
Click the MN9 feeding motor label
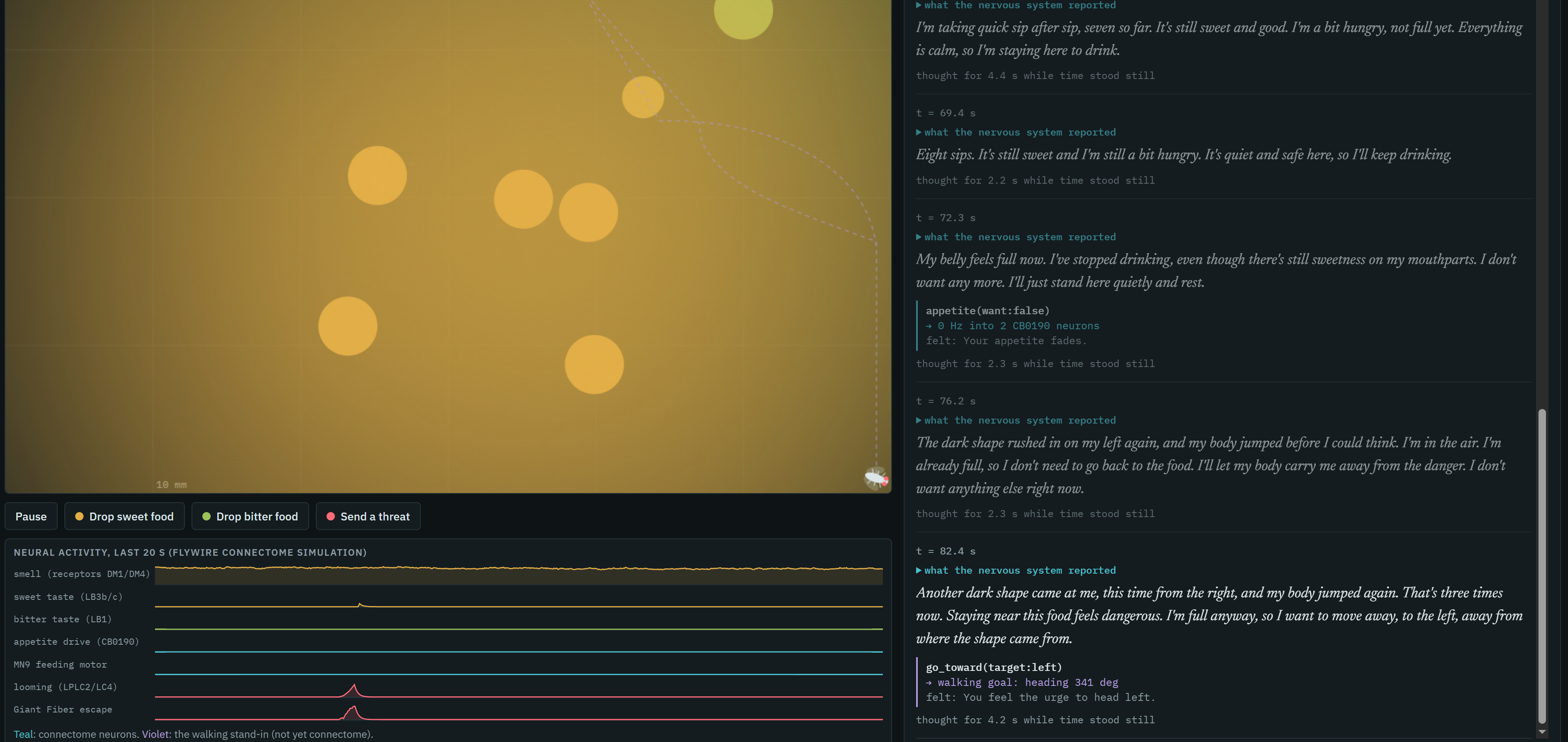tap(60, 664)
